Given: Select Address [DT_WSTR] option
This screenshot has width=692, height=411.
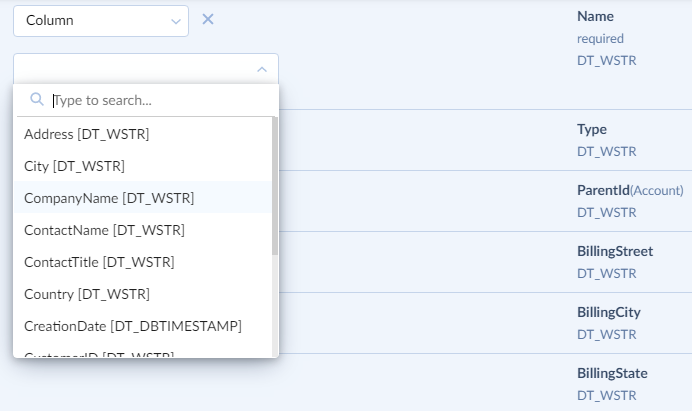Looking at the screenshot, I should pyautogui.click(x=87, y=134).
